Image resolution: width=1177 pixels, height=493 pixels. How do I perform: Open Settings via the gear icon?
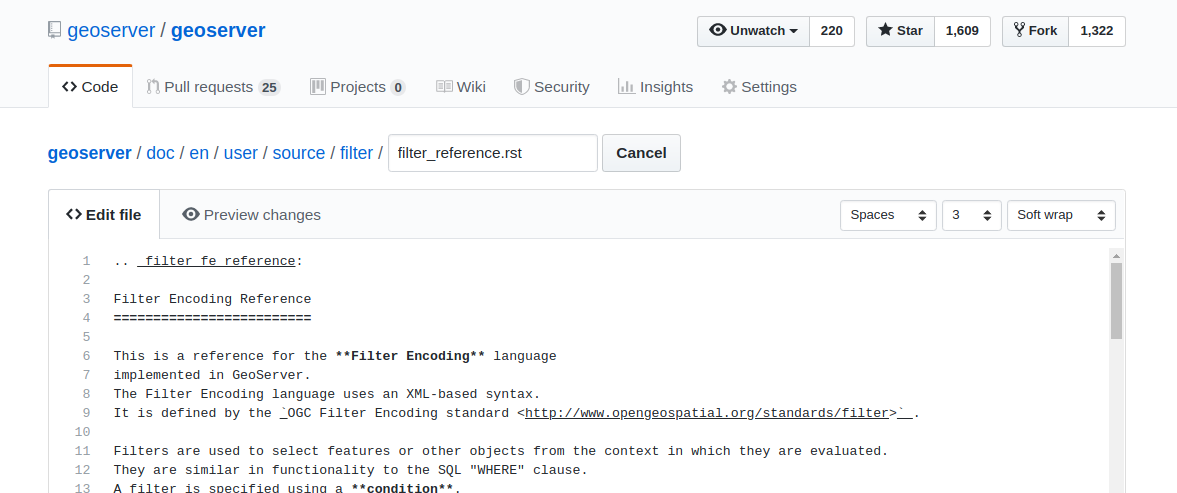[729, 86]
